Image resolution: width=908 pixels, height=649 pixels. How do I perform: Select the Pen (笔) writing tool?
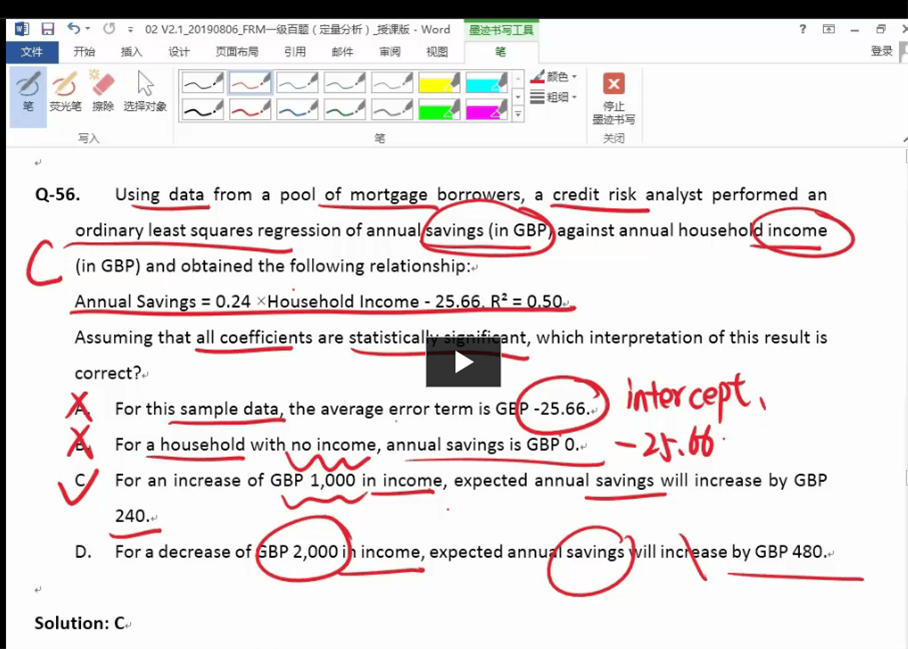point(28,92)
